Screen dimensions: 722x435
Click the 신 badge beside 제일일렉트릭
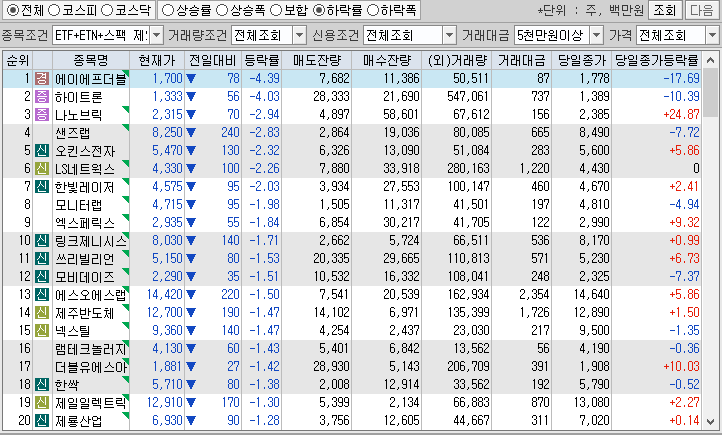click(x=42, y=402)
